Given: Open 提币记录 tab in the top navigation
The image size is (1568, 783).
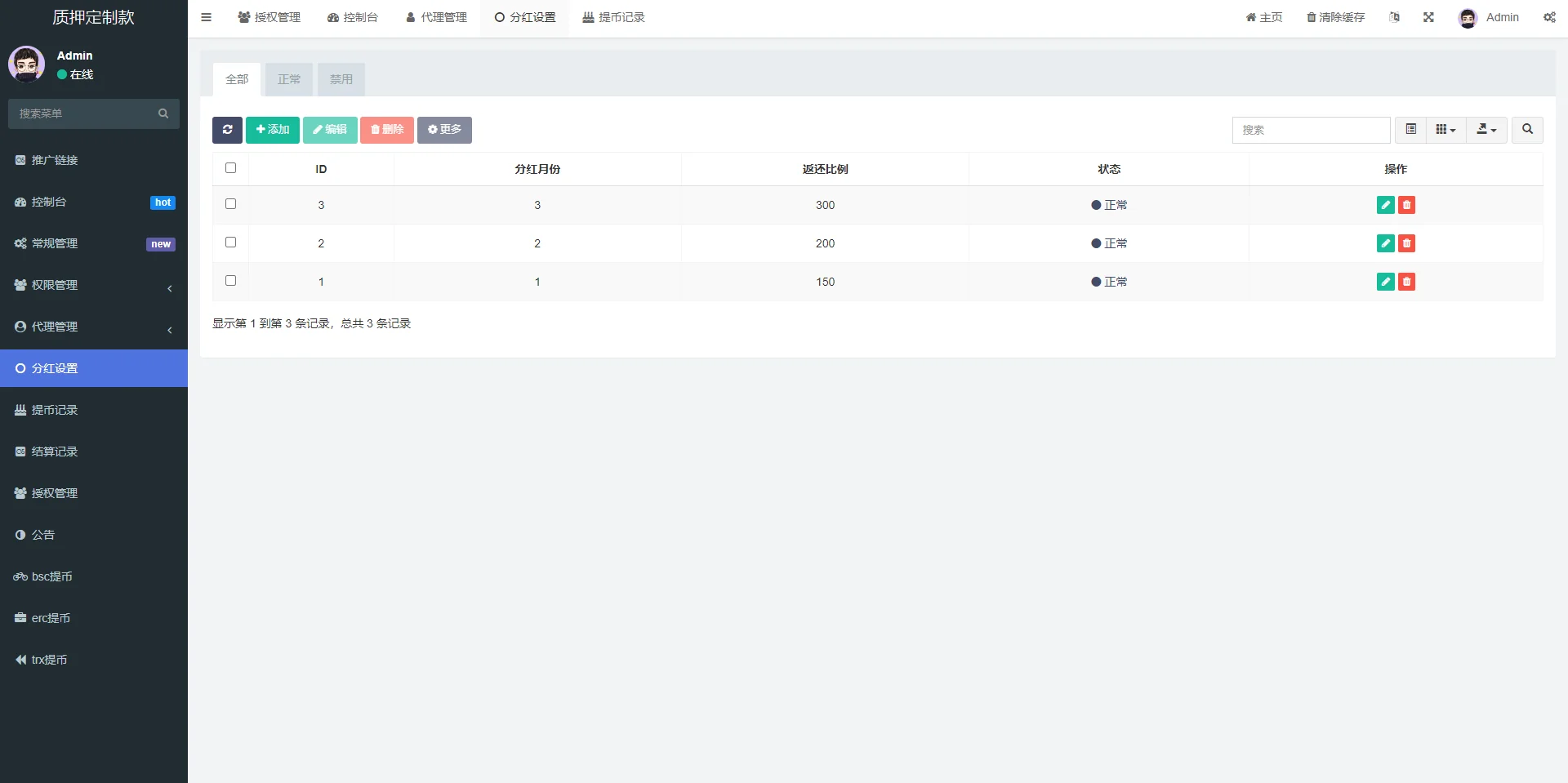Looking at the screenshot, I should (x=613, y=17).
